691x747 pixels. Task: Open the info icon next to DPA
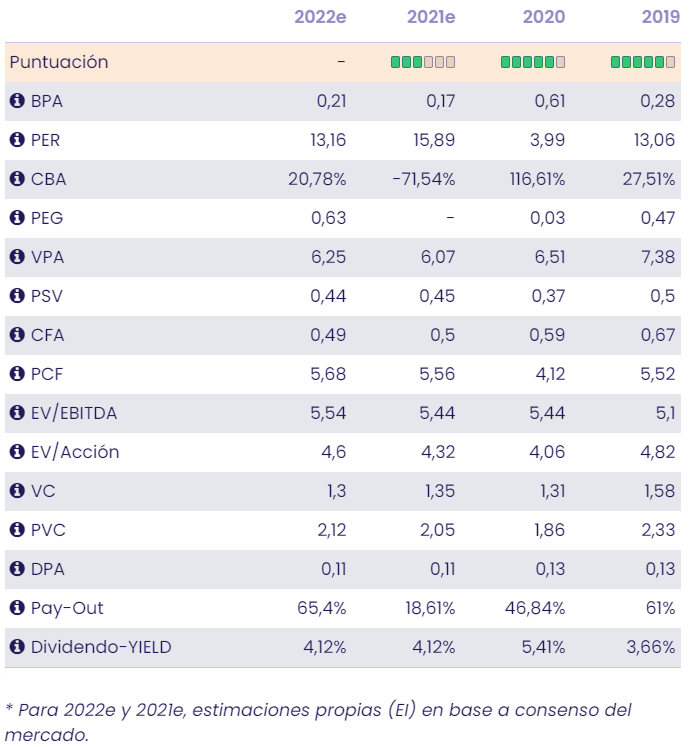point(16,569)
